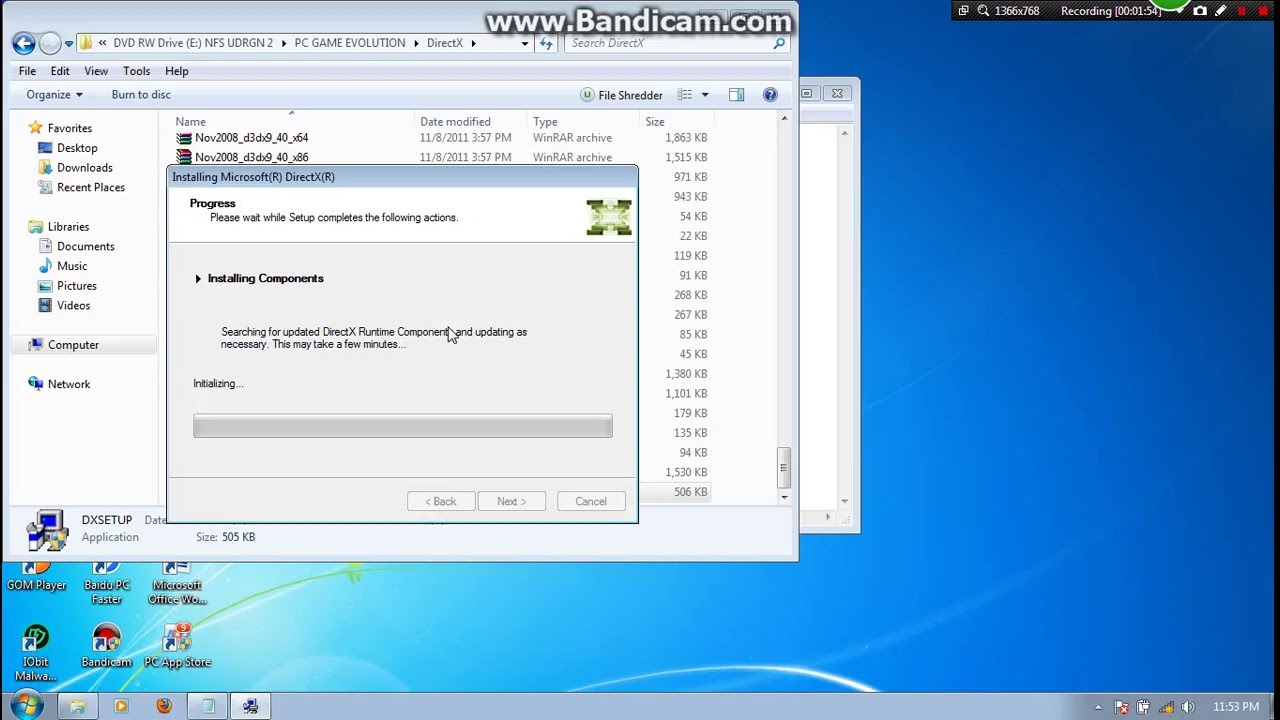Screen dimensions: 1280x720
Task: Click the 11:53 PM tray clock
Action: point(1236,707)
